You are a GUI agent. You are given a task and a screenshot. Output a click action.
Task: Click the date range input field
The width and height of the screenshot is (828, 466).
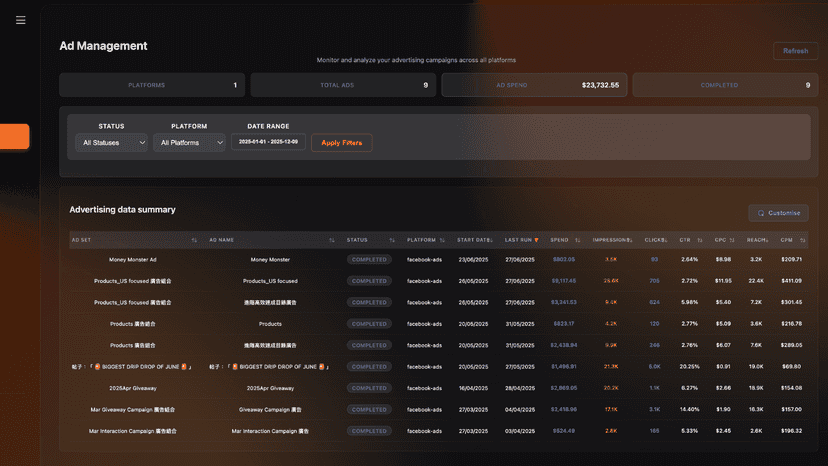(x=268, y=142)
